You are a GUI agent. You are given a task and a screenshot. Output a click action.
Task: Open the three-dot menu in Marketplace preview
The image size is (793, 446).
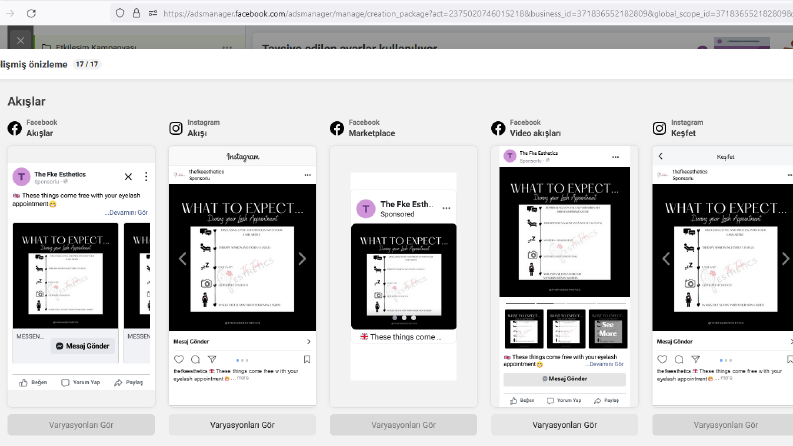446,208
